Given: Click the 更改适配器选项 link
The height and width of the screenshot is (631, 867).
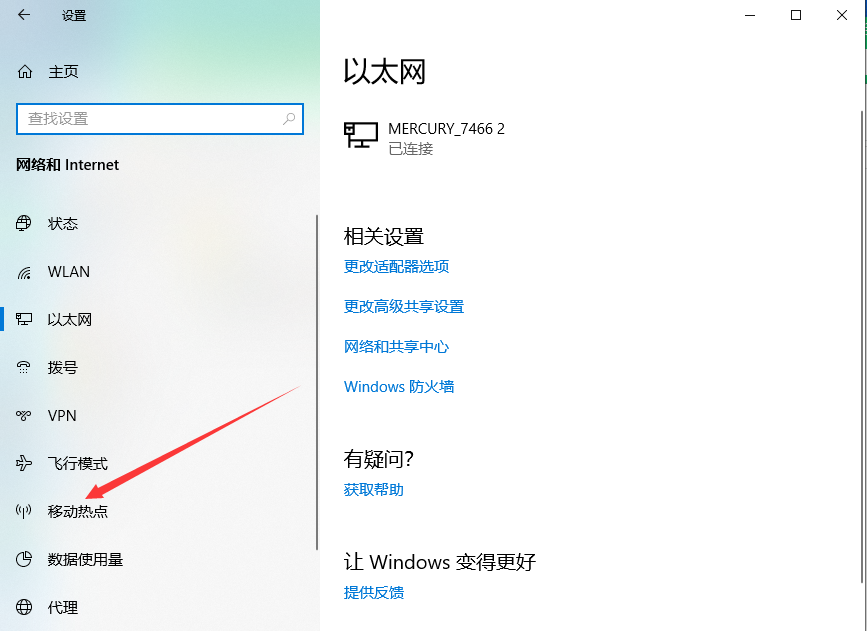Looking at the screenshot, I should click(396, 267).
